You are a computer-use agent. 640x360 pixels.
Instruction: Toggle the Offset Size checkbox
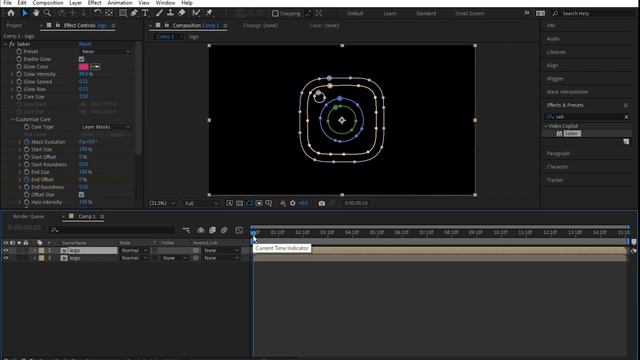[x=82, y=195]
